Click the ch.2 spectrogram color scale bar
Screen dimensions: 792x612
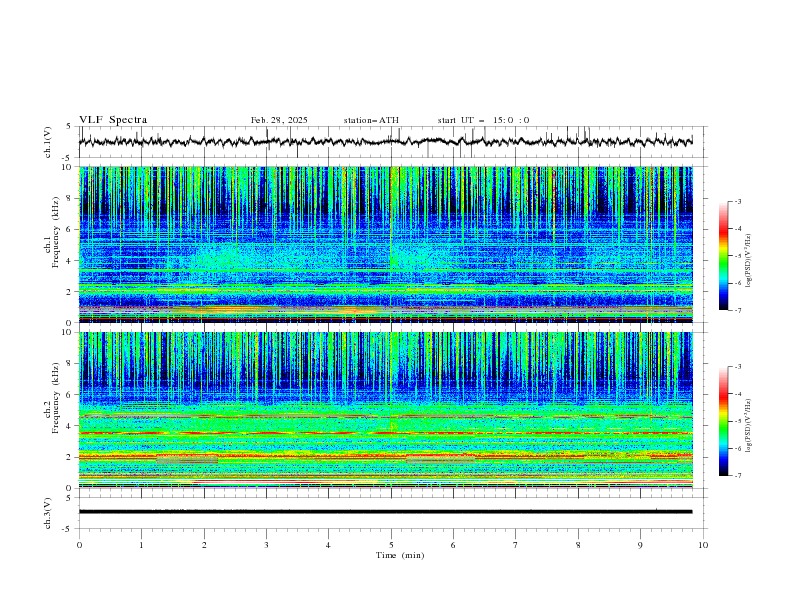pos(723,421)
